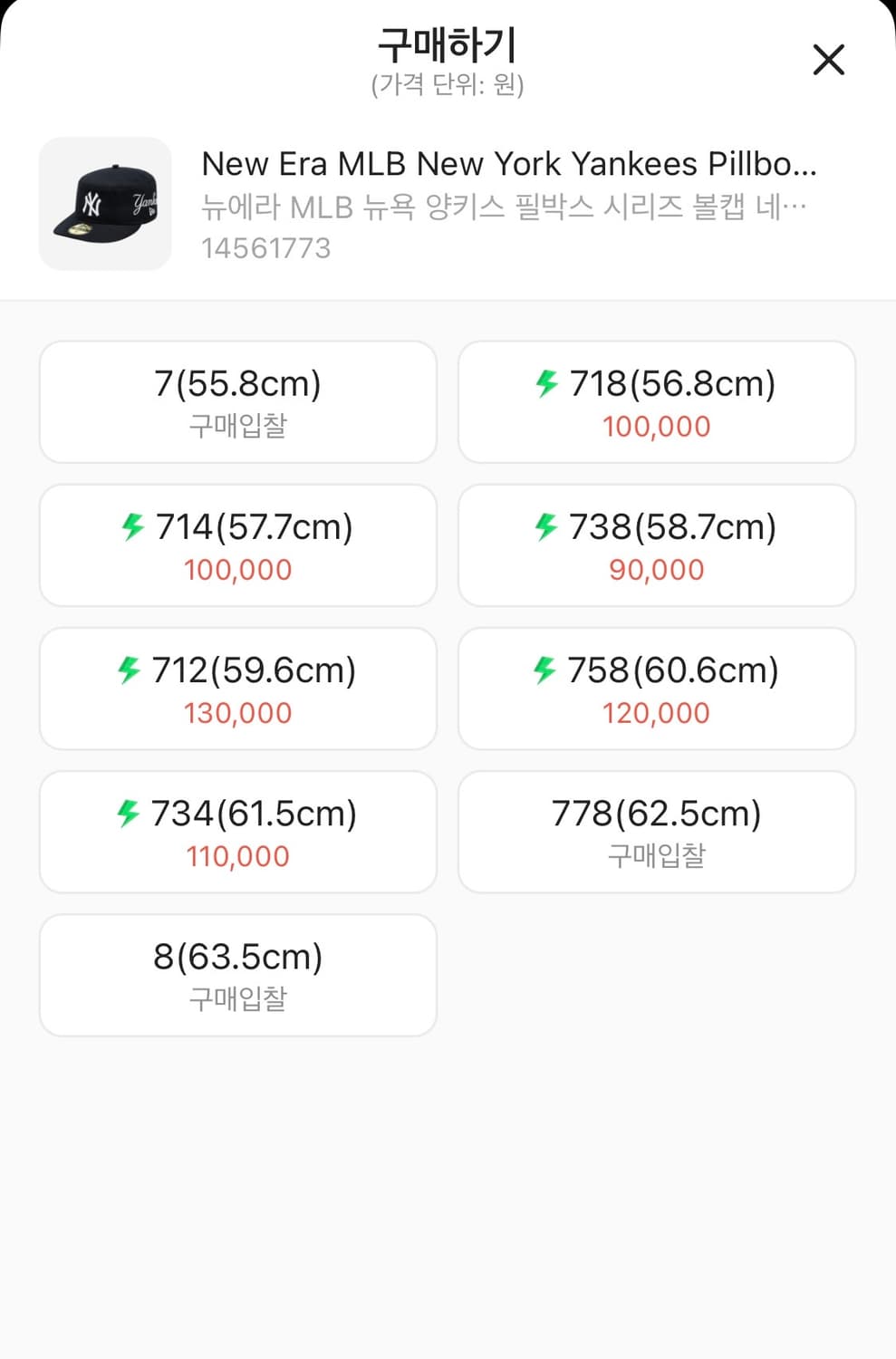Select size 778(62.5cm) purchase bid
Viewport: 896px width, 1359px height.
click(657, 832)
